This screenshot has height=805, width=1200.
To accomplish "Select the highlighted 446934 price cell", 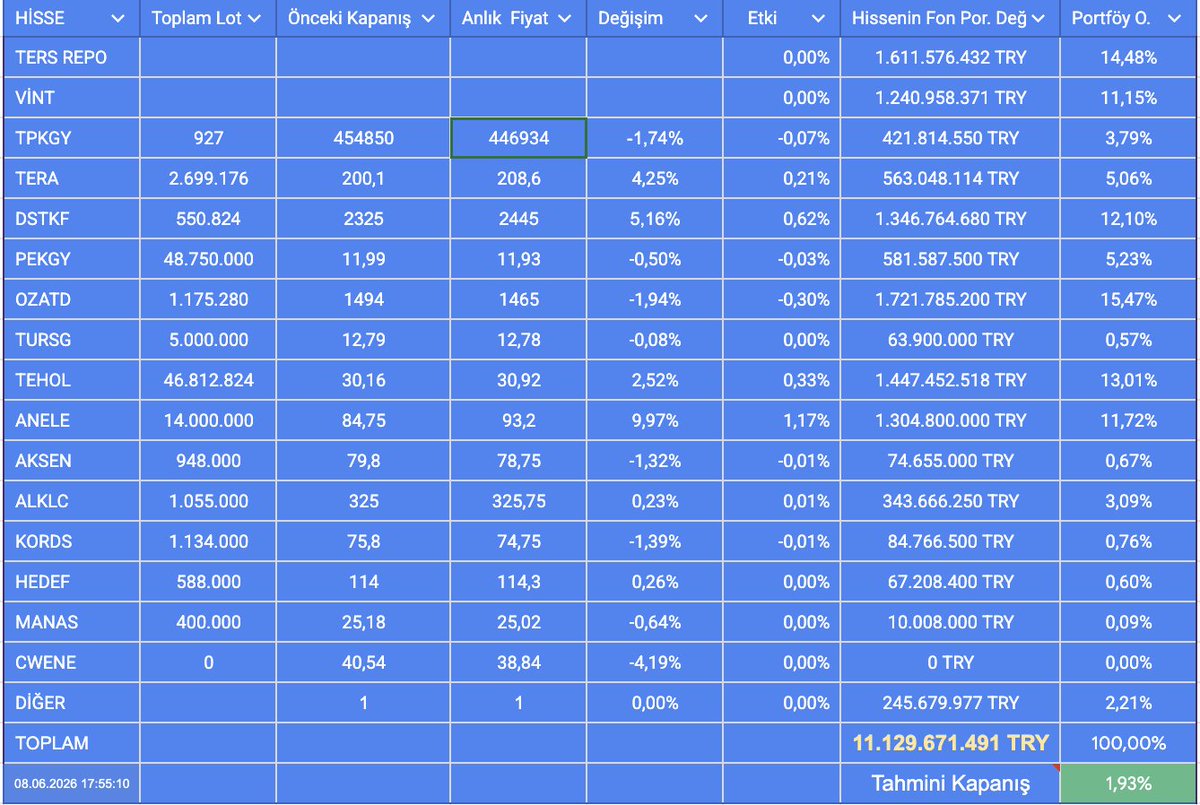I will (x=519, y=138).
